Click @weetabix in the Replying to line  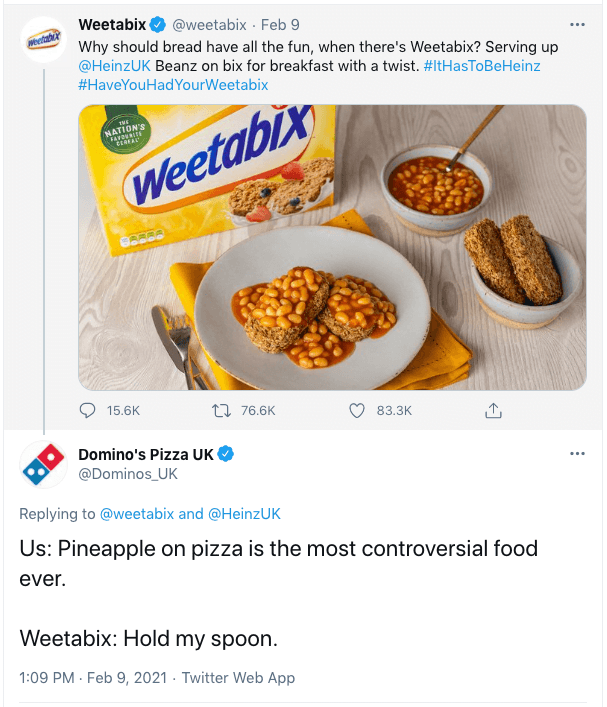(x=137, y=514)
